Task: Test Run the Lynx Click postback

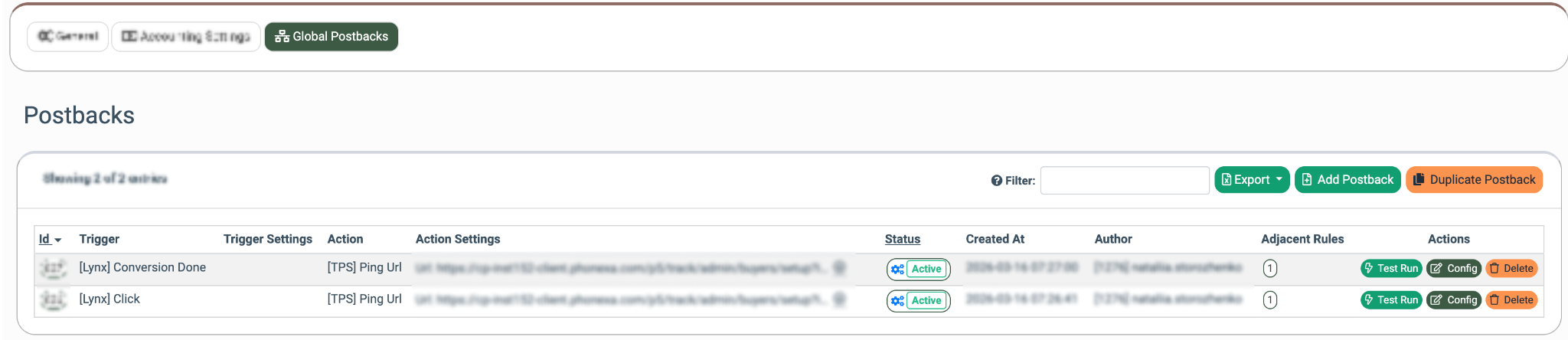Action: 1391,300
